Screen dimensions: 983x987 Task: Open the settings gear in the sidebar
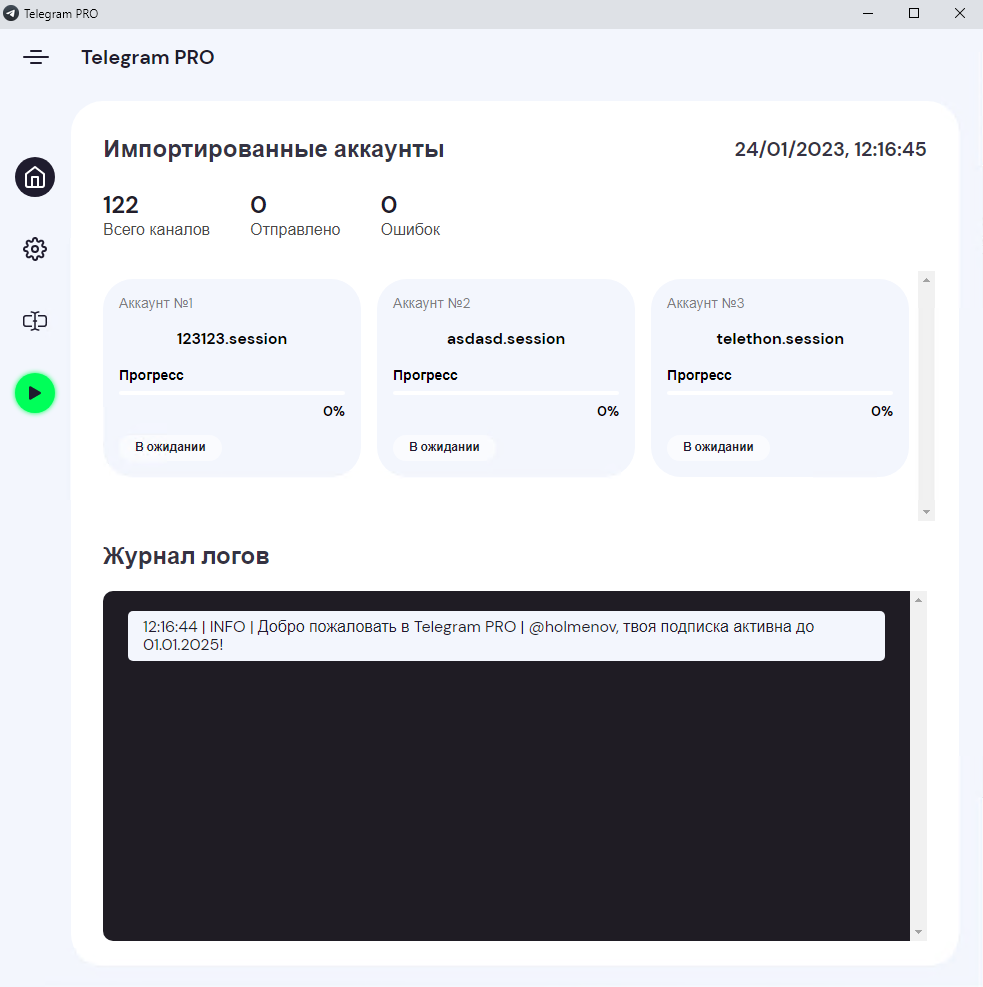click(x=34, y=249)
